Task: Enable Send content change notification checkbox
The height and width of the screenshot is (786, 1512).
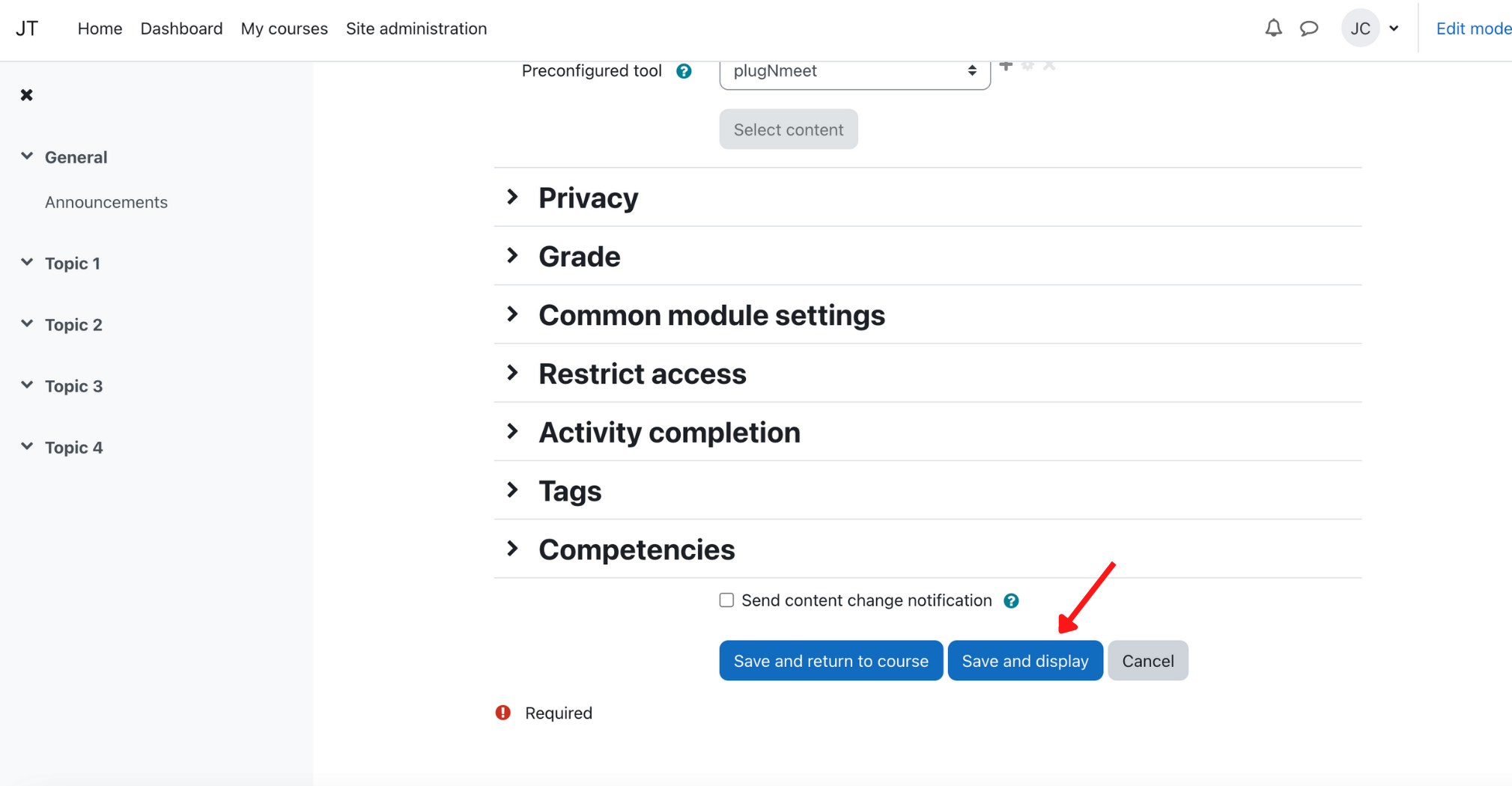Action: click(x=726, y=600)
